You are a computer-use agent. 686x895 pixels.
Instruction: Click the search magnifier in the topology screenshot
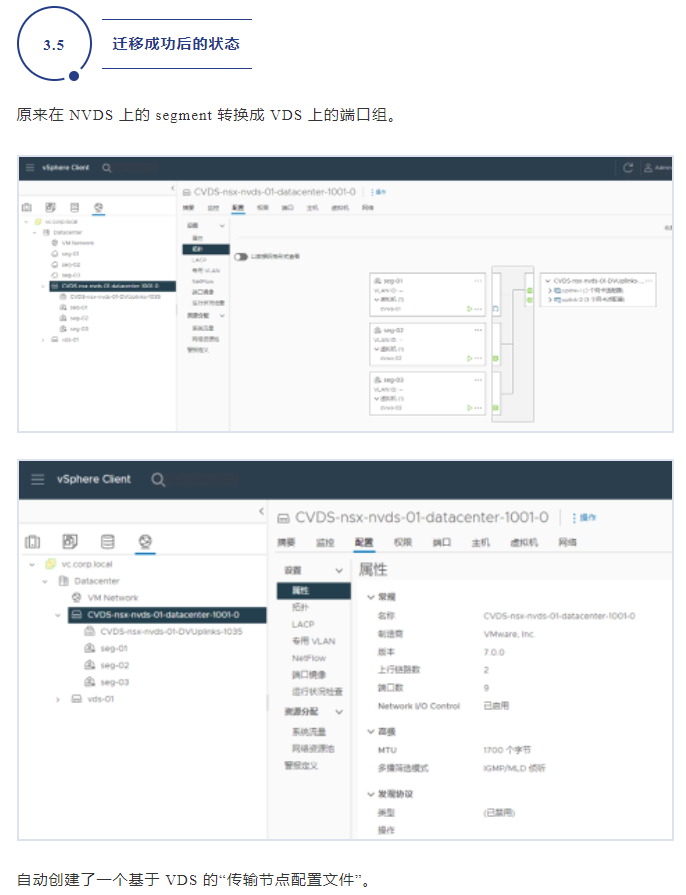pyautogui.click(x=107, y=168)
